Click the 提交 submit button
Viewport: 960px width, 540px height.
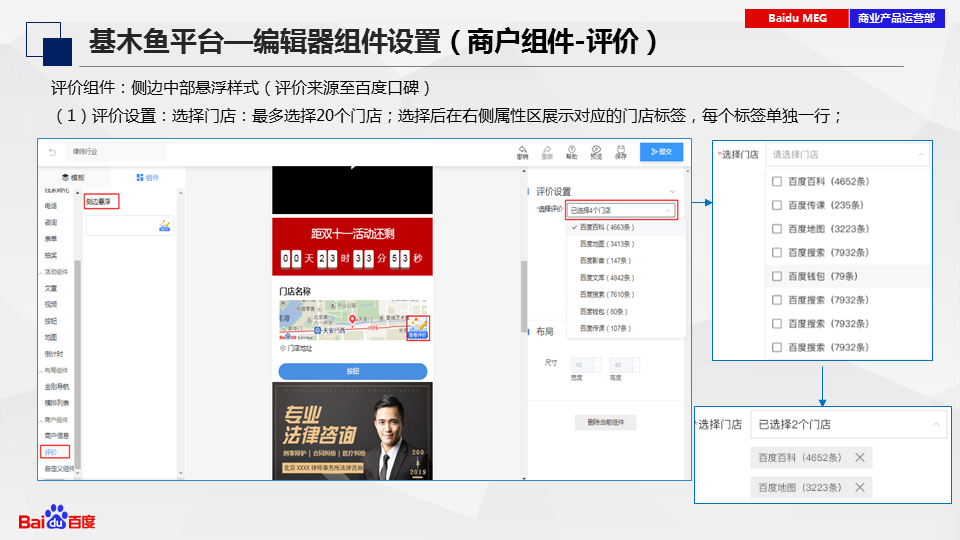pos(661,152)
